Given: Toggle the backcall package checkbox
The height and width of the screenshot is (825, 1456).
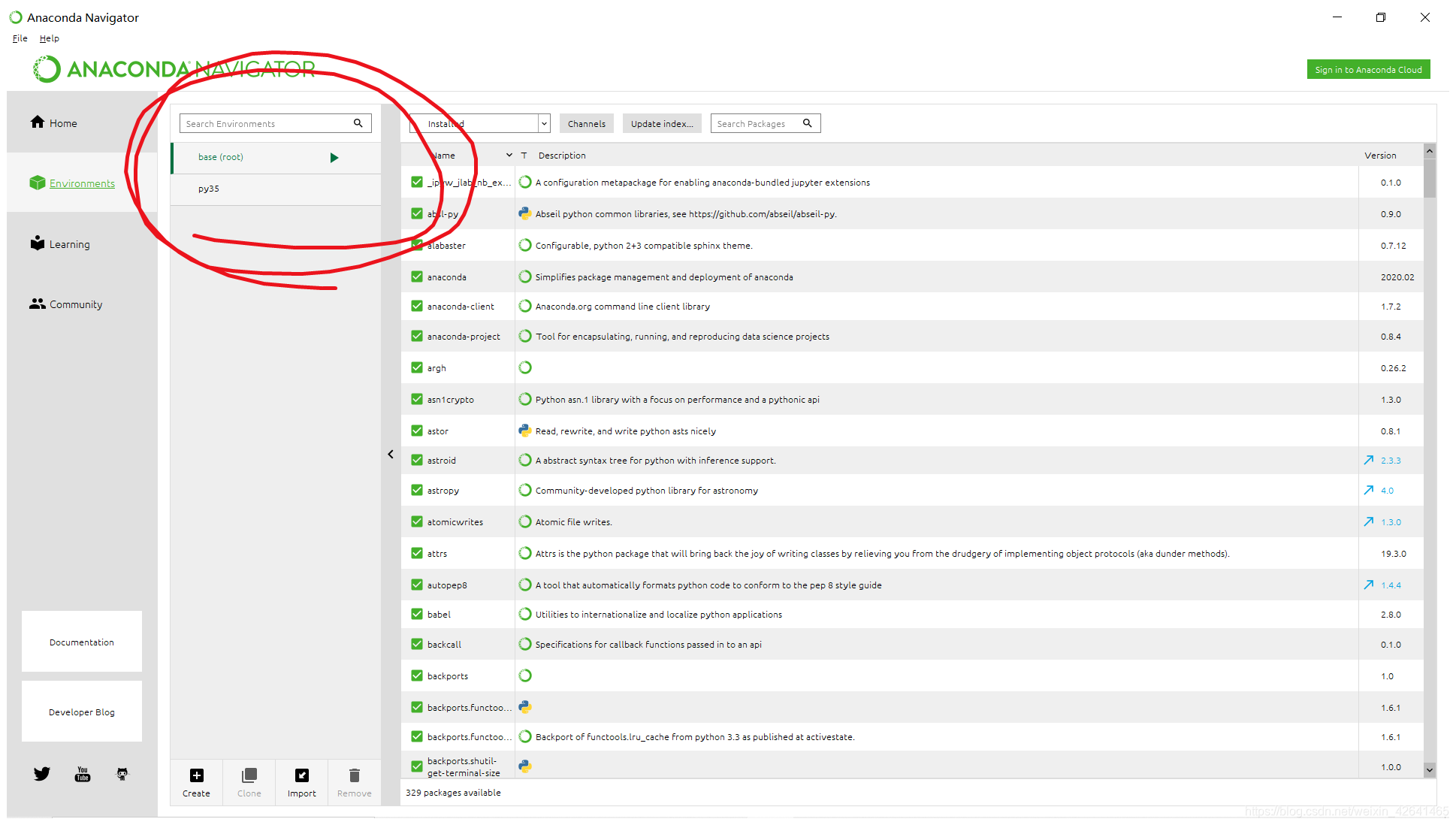Looking at the screenshot, I should pyautogui.click(x=417, y=644).
